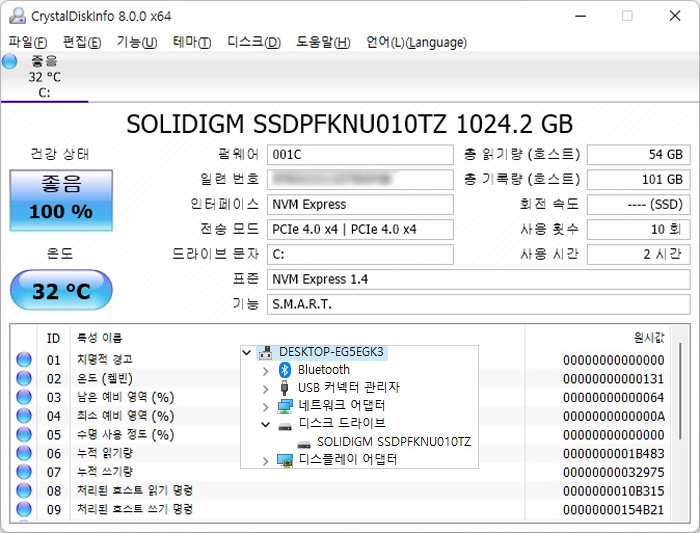The height and width of the screenshot is (533, 700).
Task: Select the 치명적 경고 attribute row
Action: (x=340, y=359)
